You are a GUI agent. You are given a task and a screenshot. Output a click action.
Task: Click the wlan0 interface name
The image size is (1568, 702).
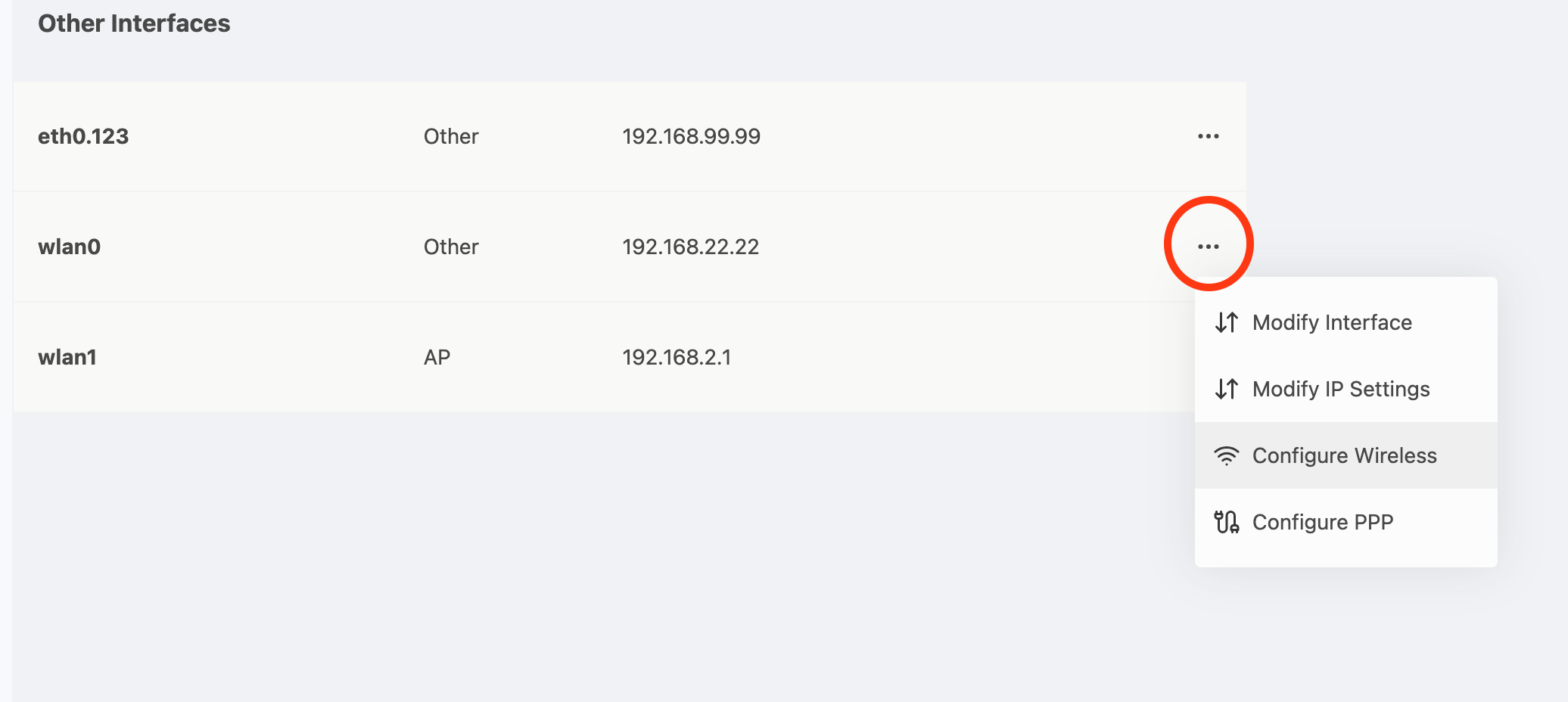tap(69, 247)
